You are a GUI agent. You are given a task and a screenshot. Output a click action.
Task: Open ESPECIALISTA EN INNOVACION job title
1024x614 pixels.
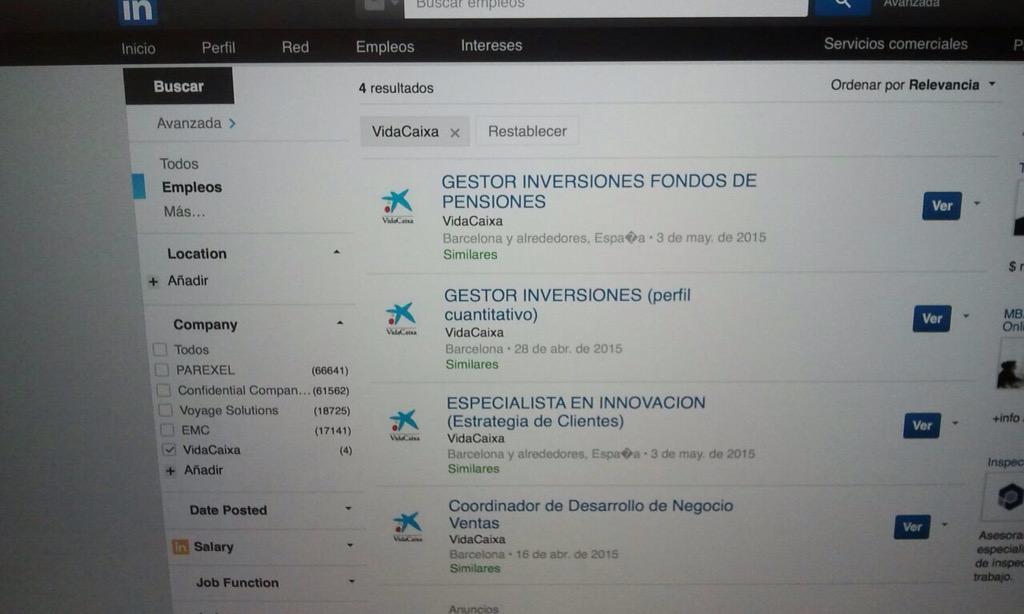point(576,412)
